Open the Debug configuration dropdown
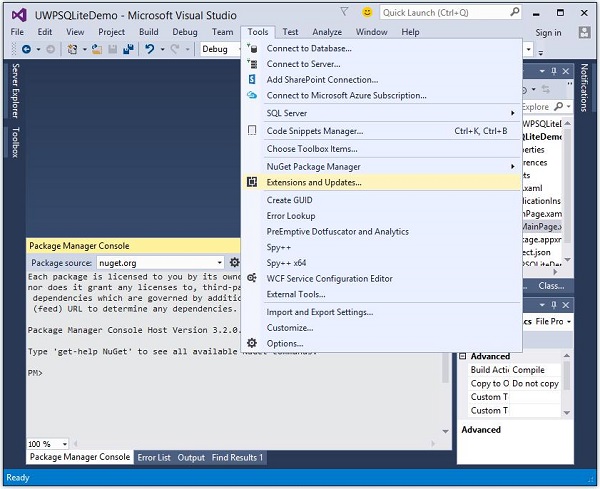Viewport: 600px width, 489px height. coord(220,49)
